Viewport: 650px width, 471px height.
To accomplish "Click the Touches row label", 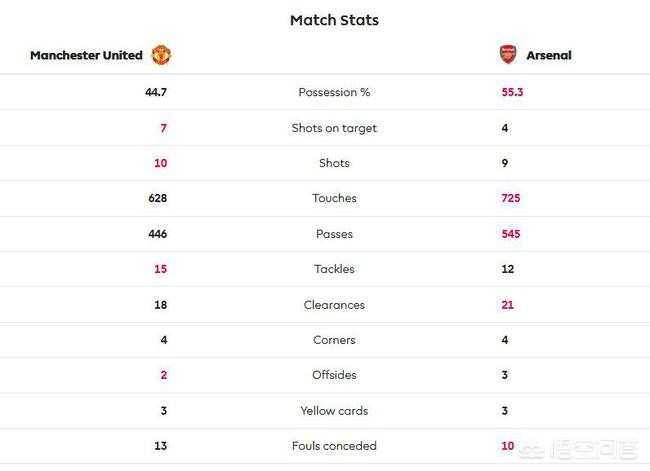I will (334, 198).
